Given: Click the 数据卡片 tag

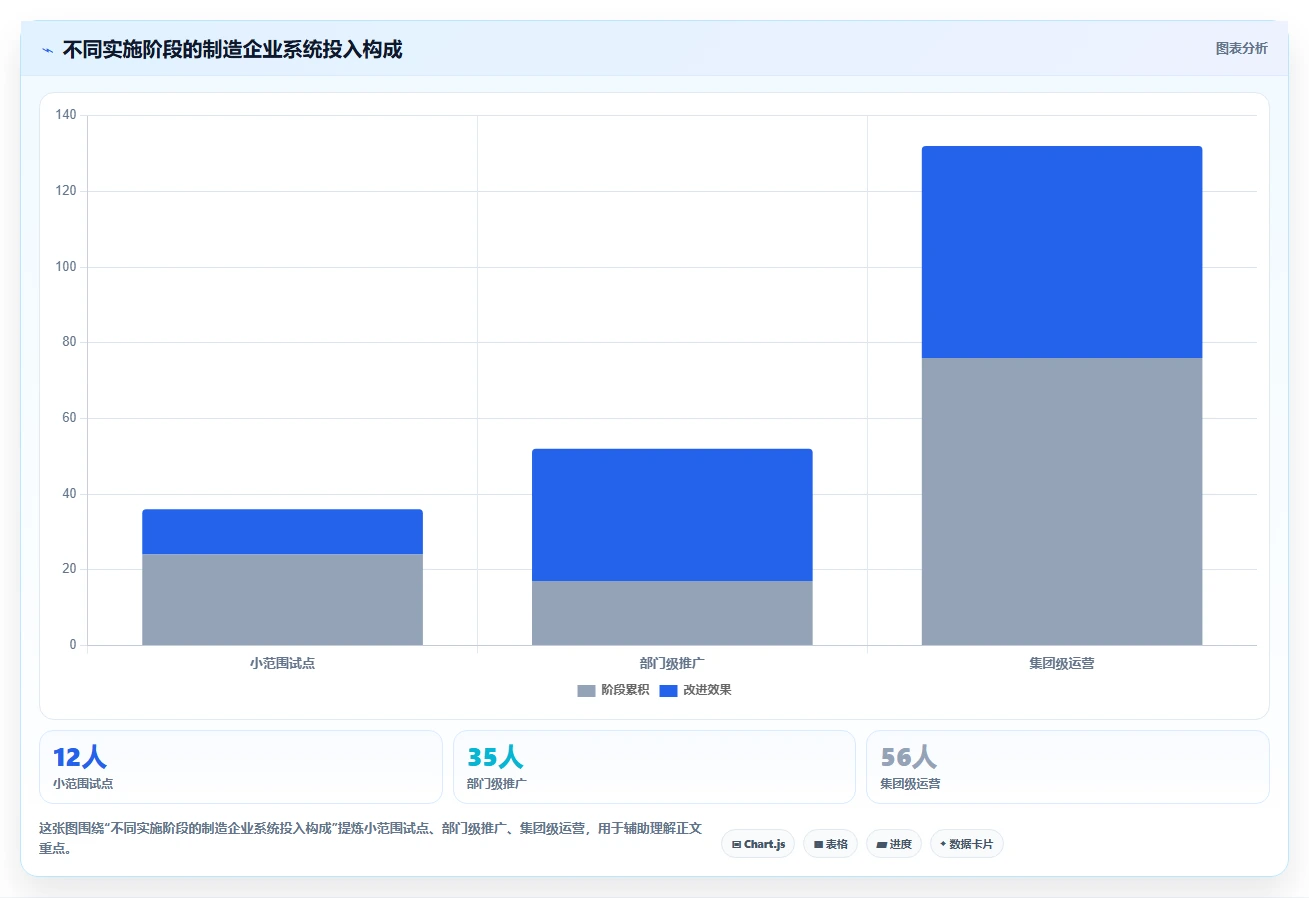Looking at the screenshot, I should [966, 844].
